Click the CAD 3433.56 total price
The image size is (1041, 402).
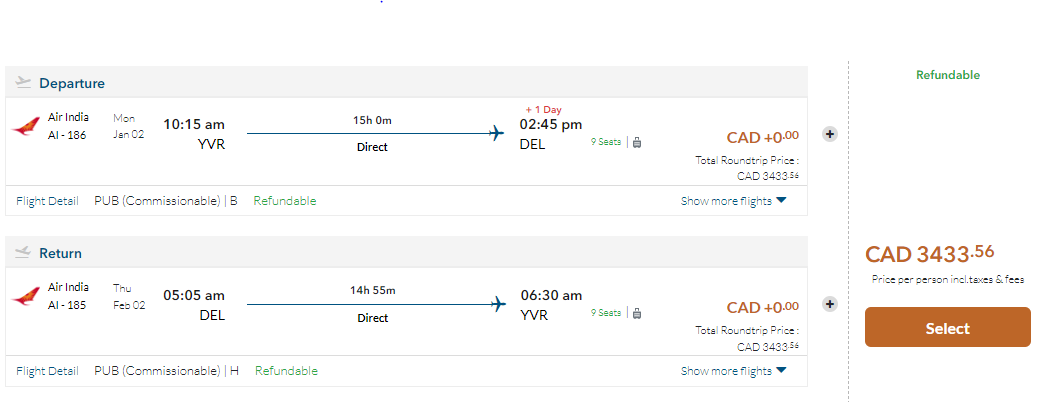tap(930, 254)
